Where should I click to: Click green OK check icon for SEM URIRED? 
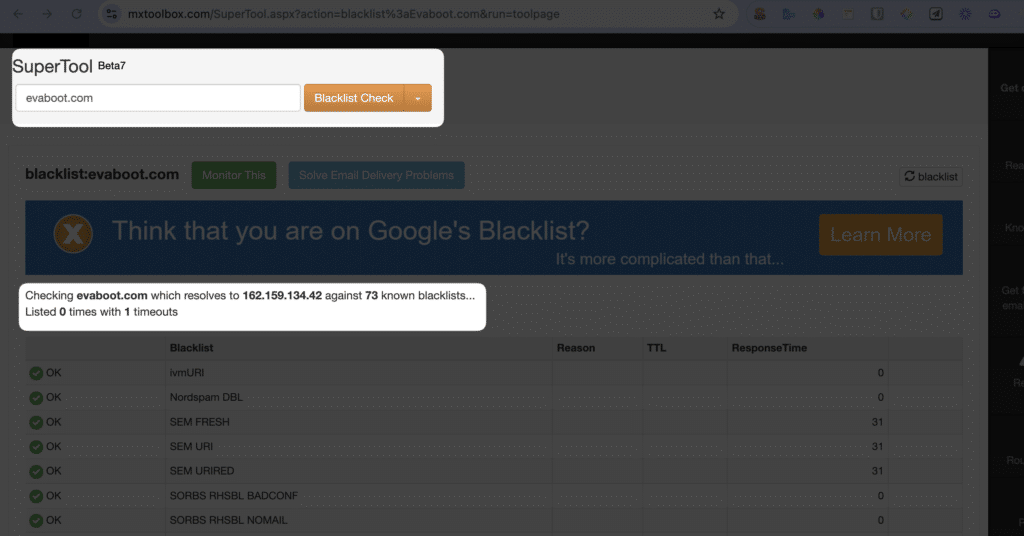point(36,471)
